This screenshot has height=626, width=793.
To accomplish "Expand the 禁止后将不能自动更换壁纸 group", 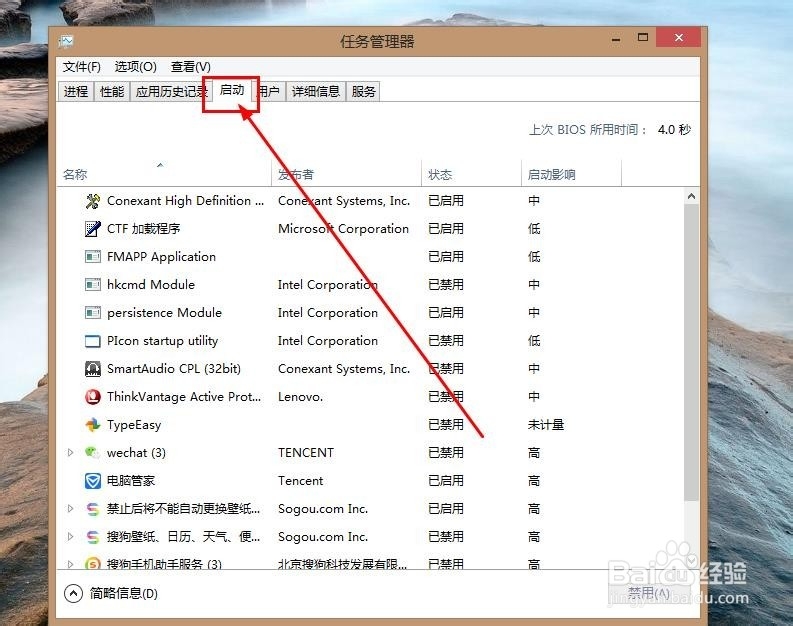I will (70, 509).
